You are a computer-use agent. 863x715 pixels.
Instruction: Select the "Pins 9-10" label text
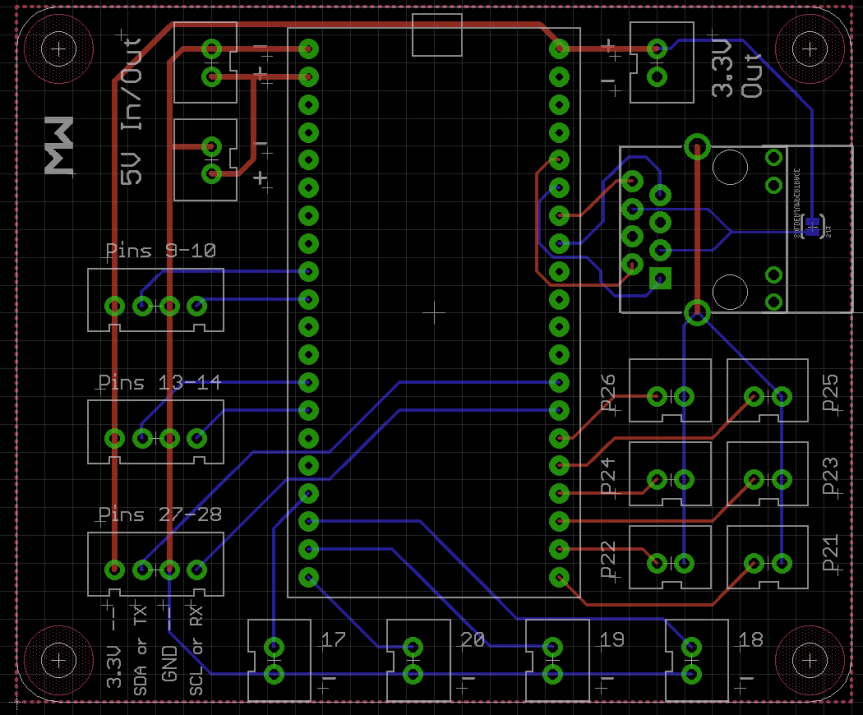click(160, 251)
